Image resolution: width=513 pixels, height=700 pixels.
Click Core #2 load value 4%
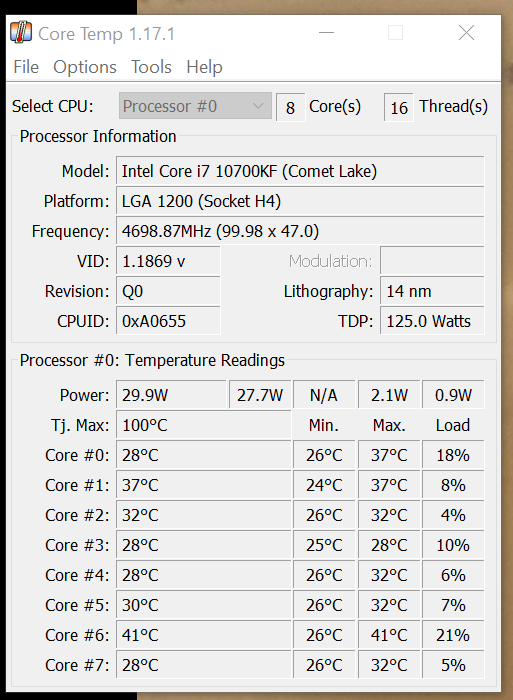453,515
